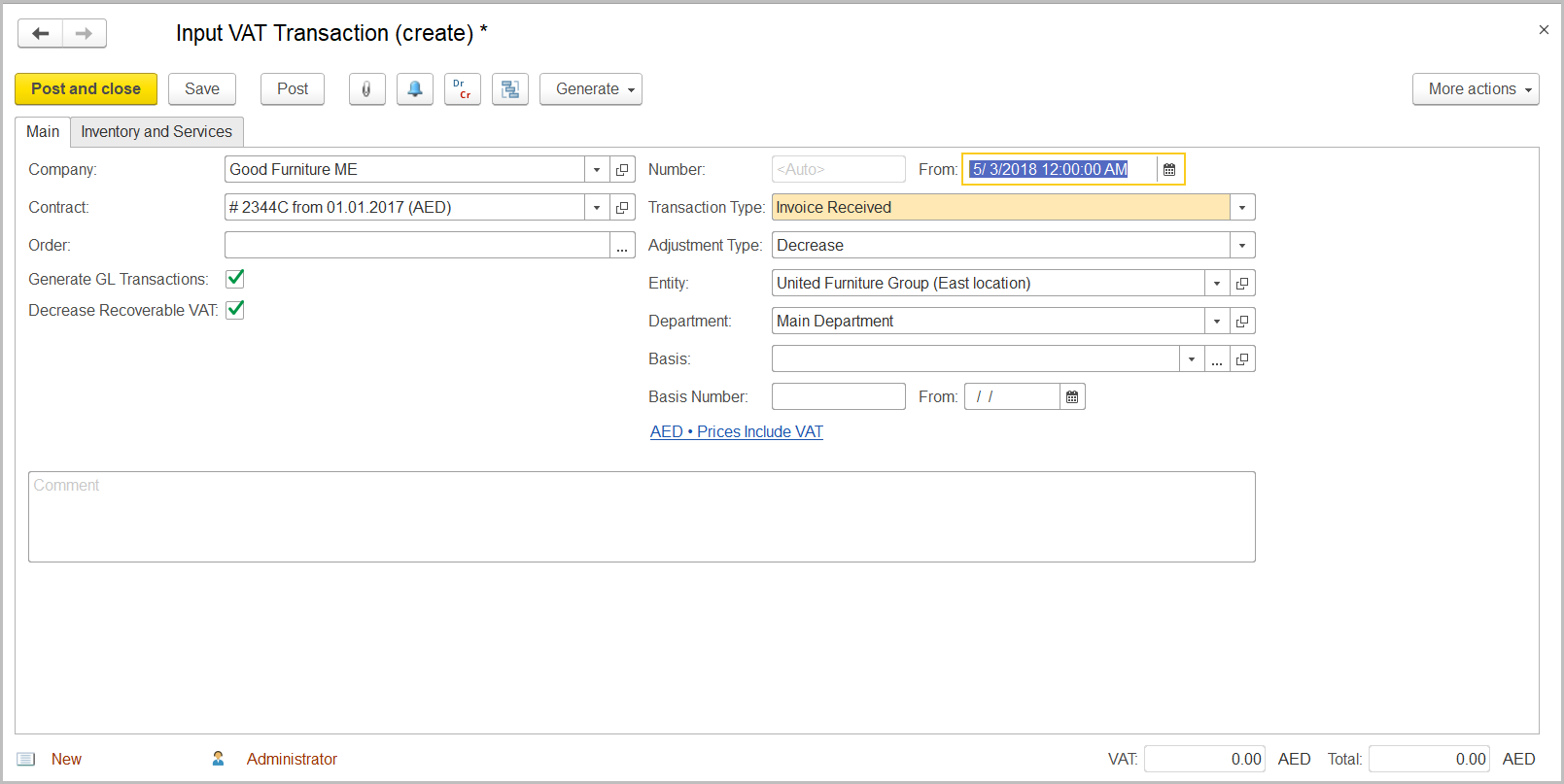
Task: Choose Basis with the ellipsis button
Action: tap(1217, 358)
